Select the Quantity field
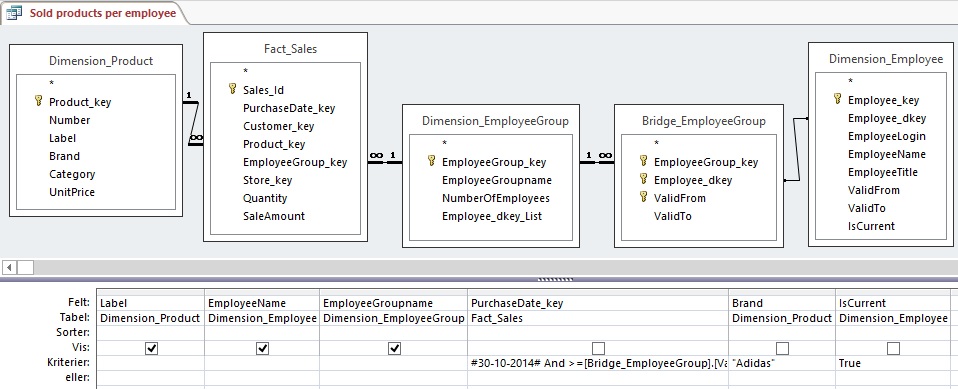958x389 pixels. (x=265, y=198)
